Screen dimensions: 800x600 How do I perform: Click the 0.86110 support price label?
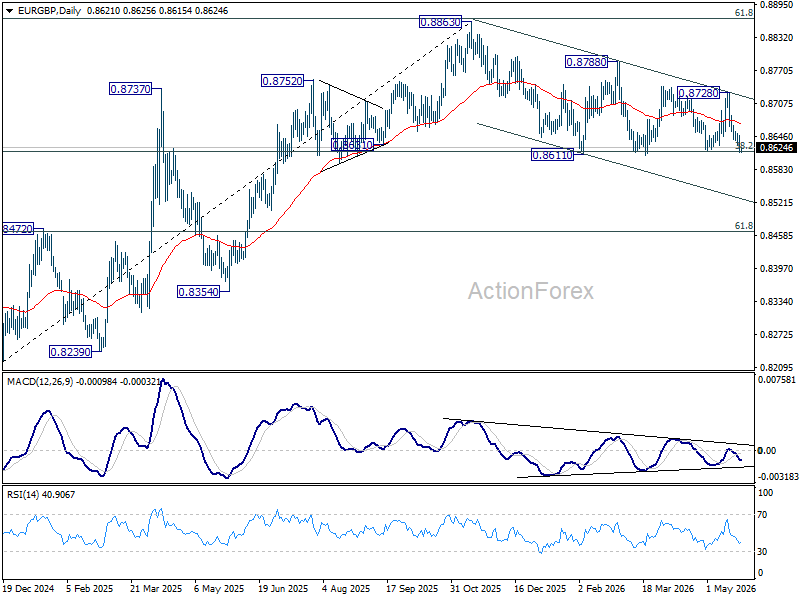pos(553,155)
